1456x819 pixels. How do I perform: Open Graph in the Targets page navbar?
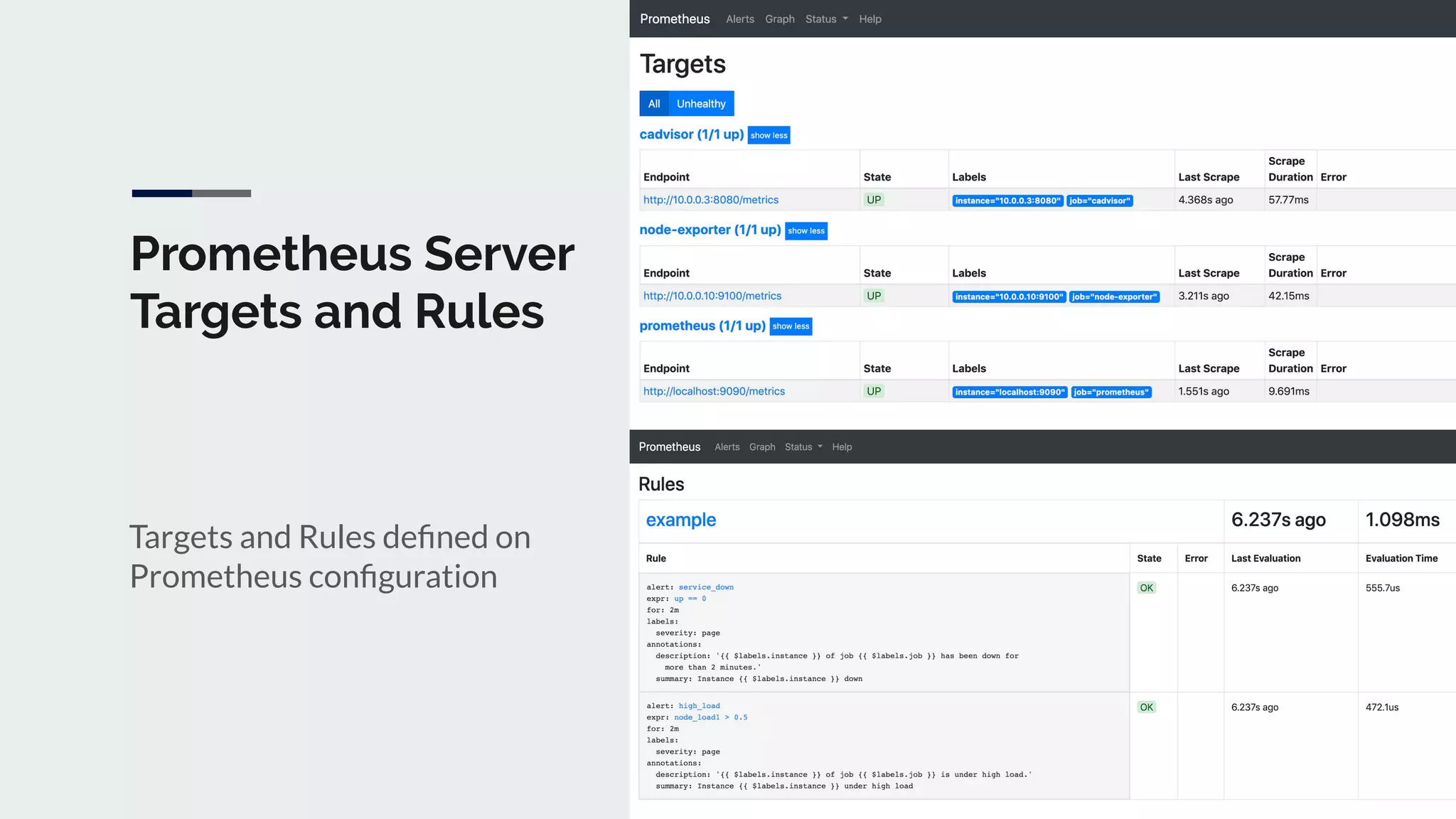780,19
